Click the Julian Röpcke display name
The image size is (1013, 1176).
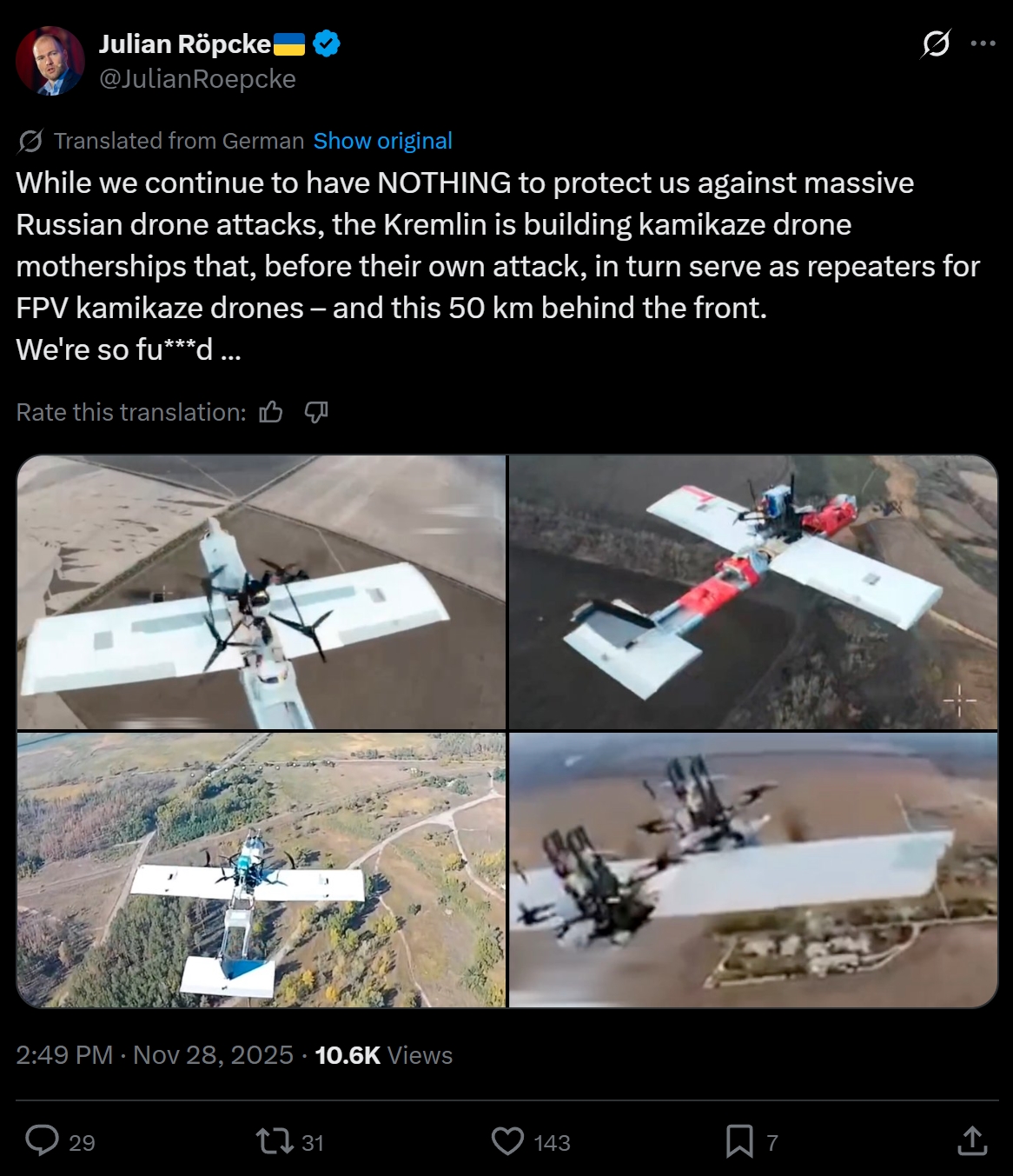point(185,43)
